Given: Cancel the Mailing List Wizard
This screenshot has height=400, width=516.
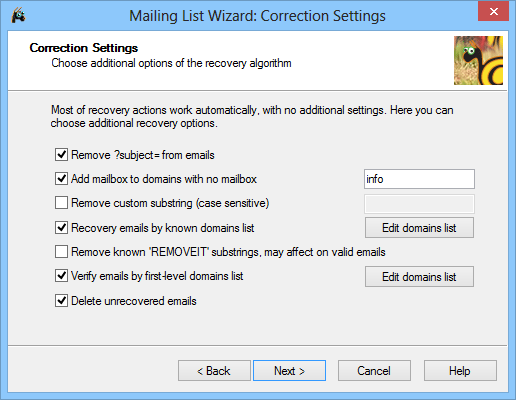Looking at the screenshot, I should coord(374,370).
